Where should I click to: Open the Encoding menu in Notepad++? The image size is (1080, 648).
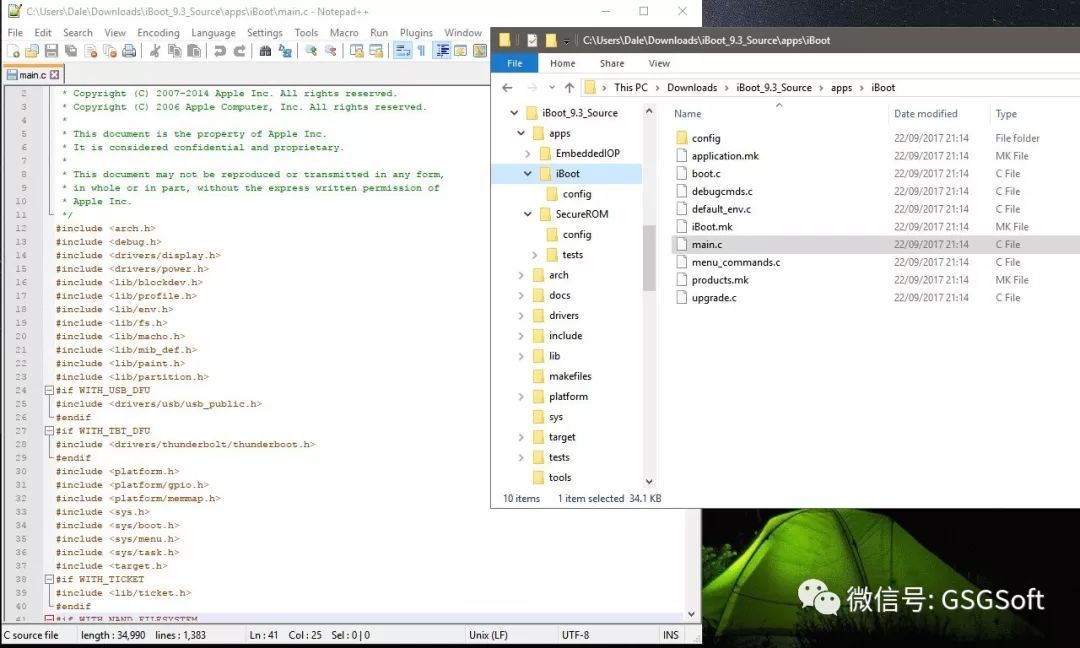[x=158, y=32]
